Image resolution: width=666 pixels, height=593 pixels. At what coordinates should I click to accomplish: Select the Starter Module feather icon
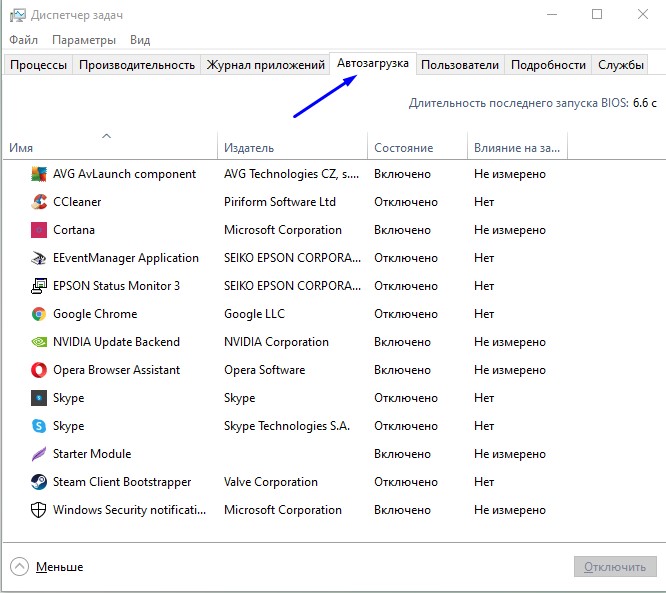tap(39, 454)
